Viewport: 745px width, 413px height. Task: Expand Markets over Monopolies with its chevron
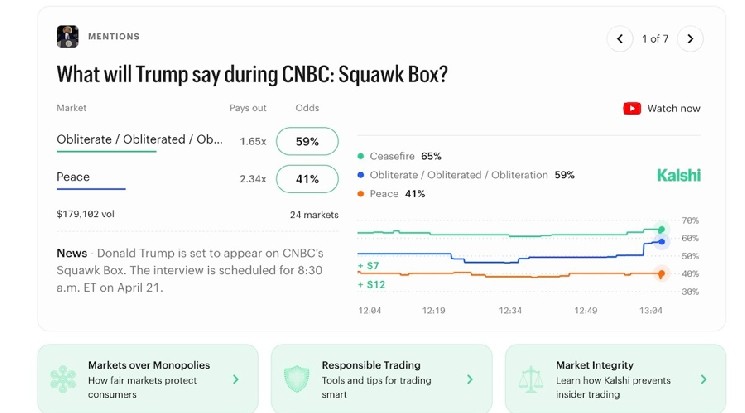[236, 379]
